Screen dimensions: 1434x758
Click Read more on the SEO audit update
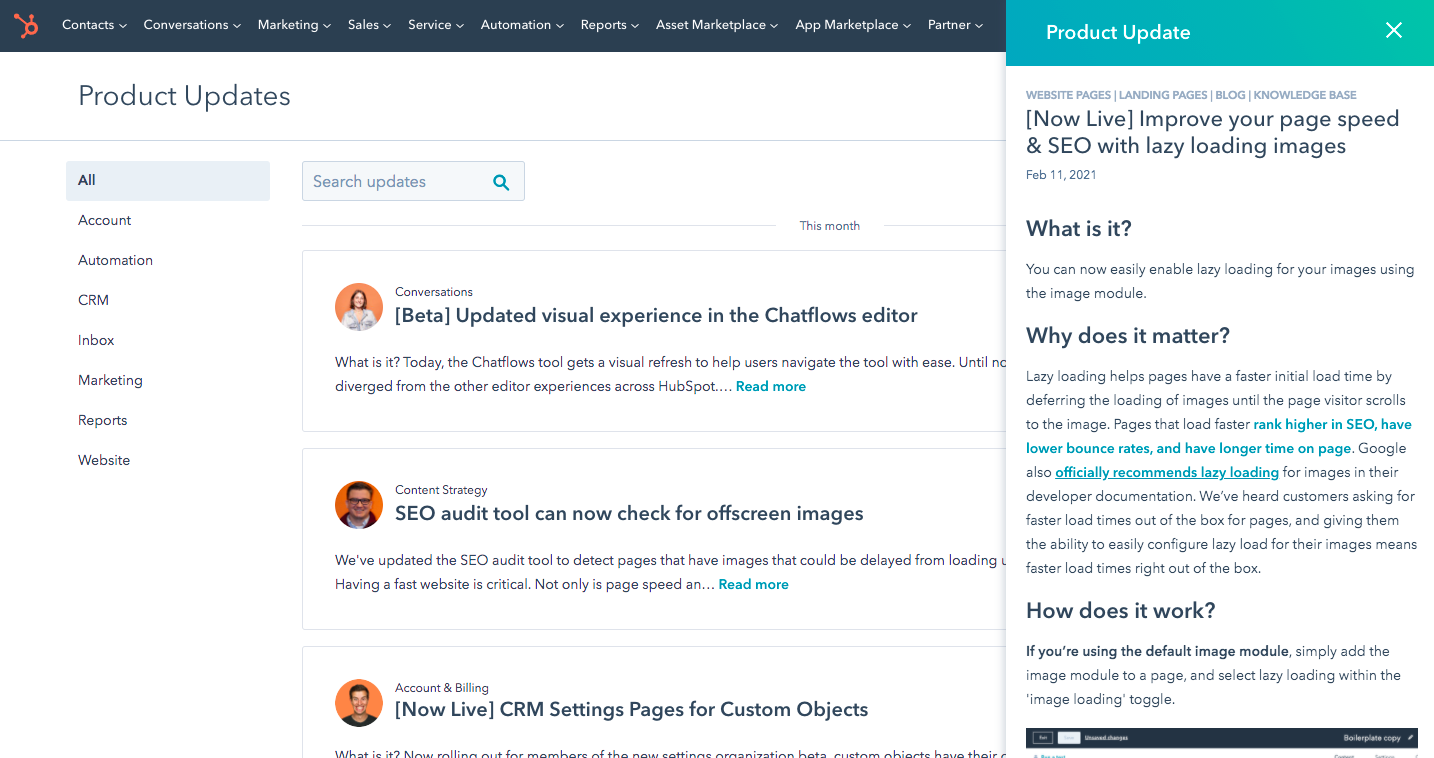[x=753, y=584]
